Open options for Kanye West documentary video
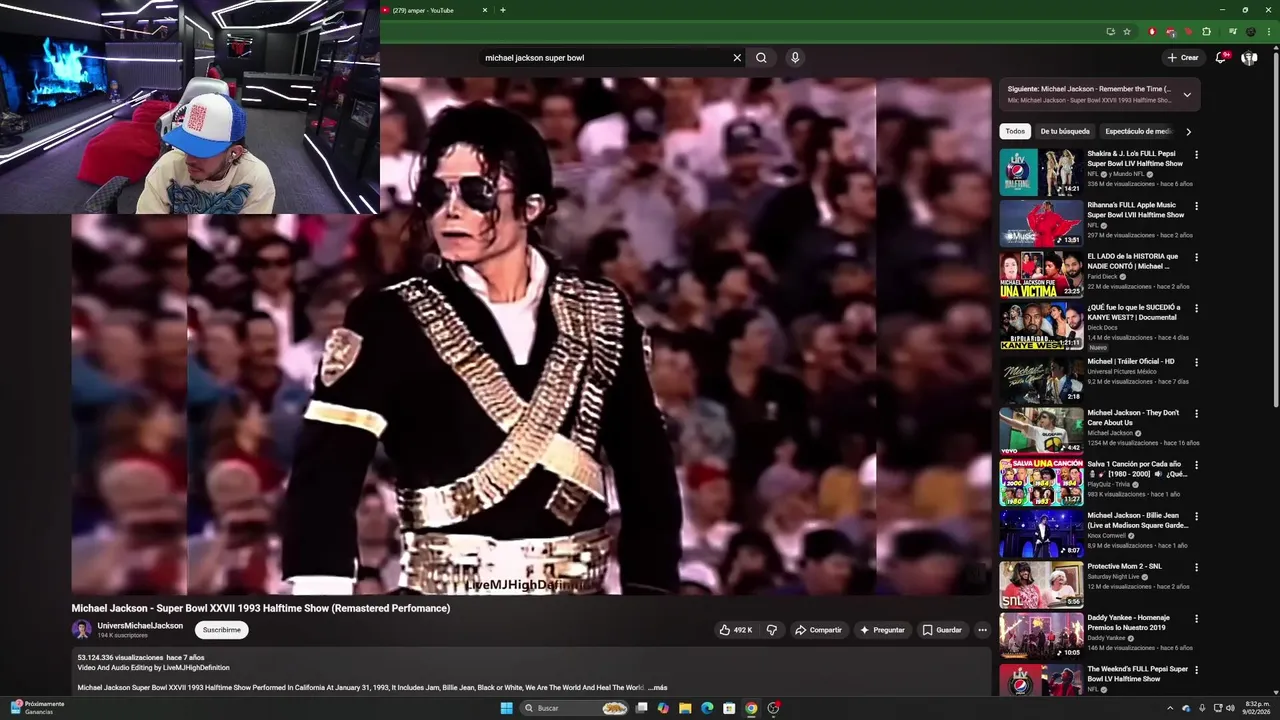 pos(1196,309)
